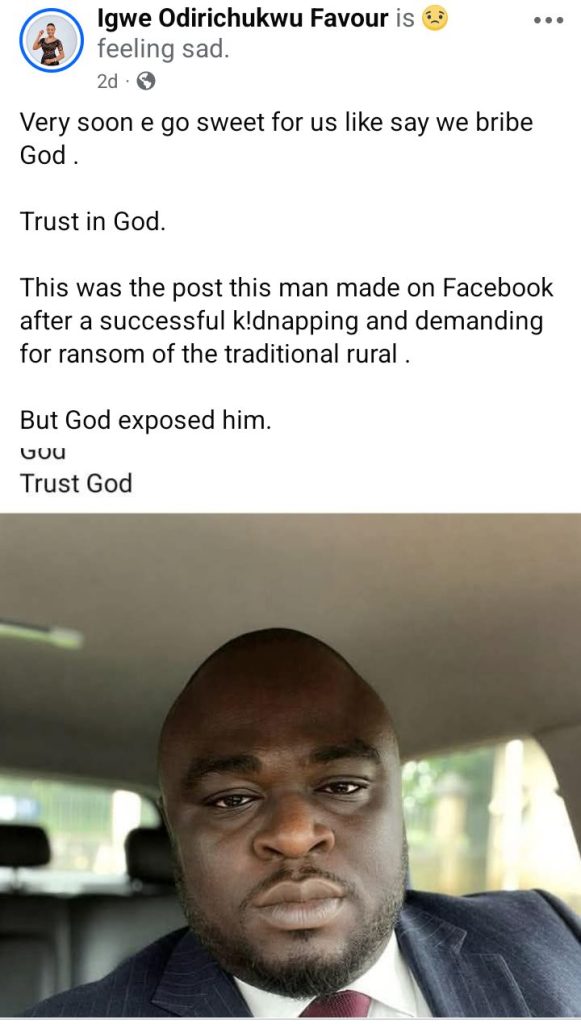Image resolution: width=581 pixels, height=1024 pixels.
Task: Click the poster's circular profile picture
Action: point(51,40)
